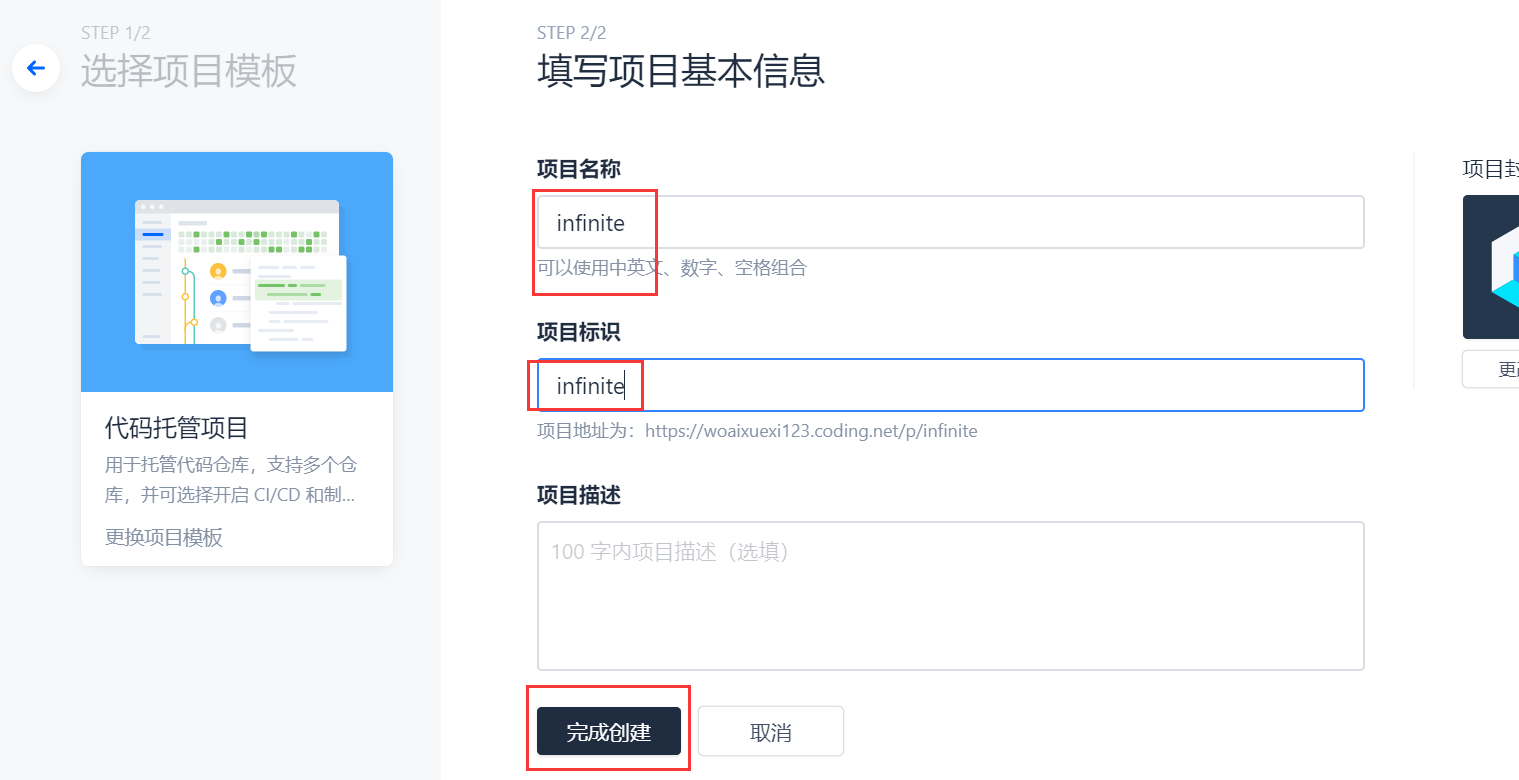
Task: Click the blue back arrow icon
Action: point(36,68)
